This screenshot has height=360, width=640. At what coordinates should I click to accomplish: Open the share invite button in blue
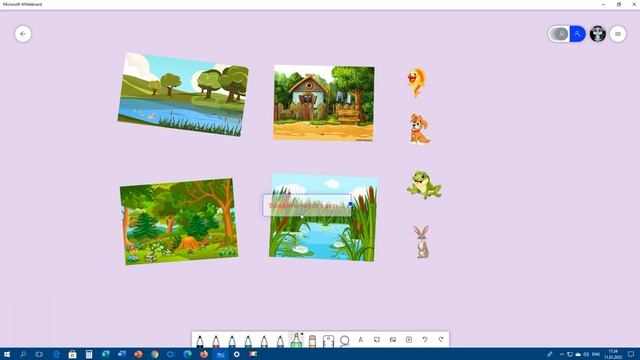tap(578, 34)
